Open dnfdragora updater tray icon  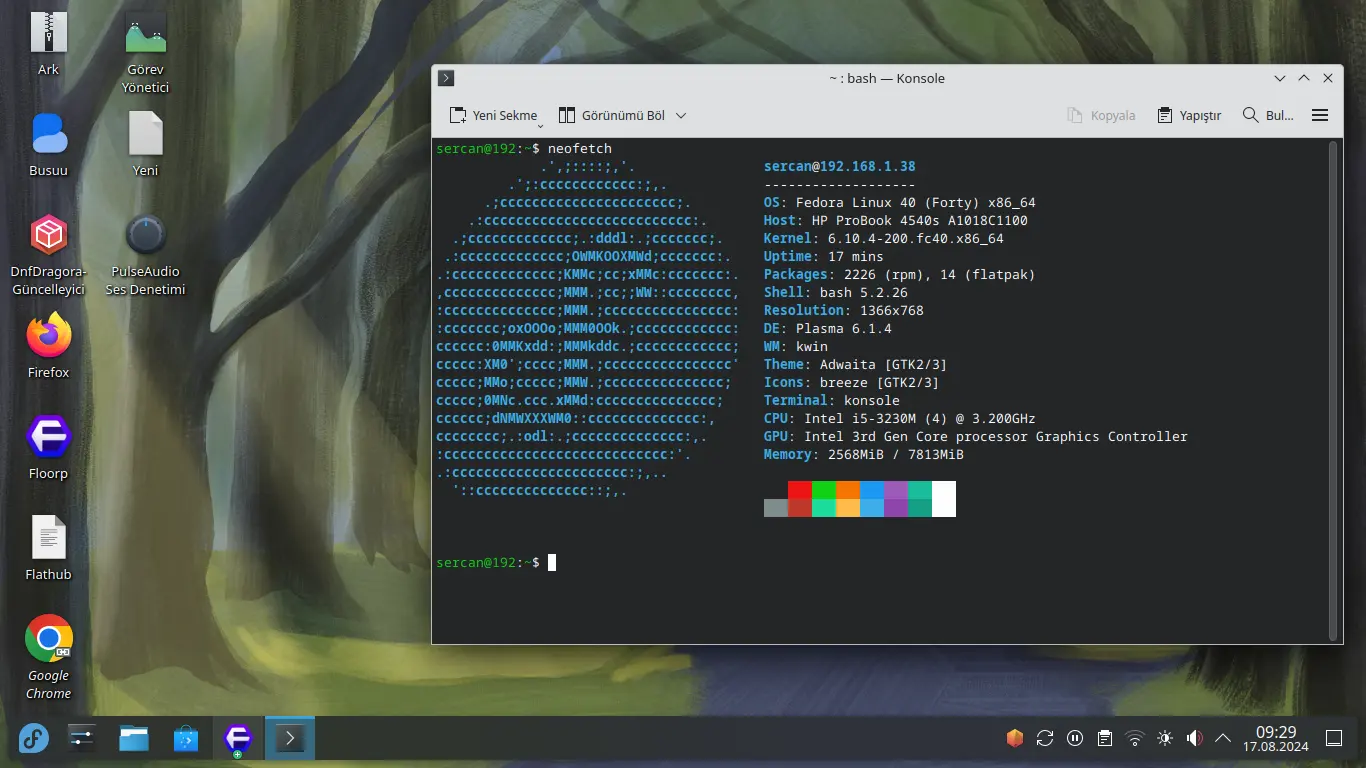(x=1015, y=739)
